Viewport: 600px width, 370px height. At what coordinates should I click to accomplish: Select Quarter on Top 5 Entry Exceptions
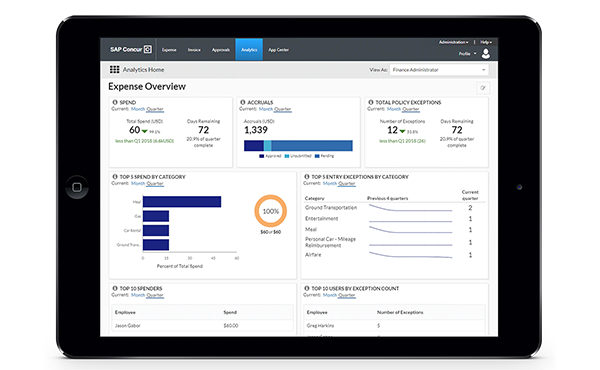tap(347, 183)
